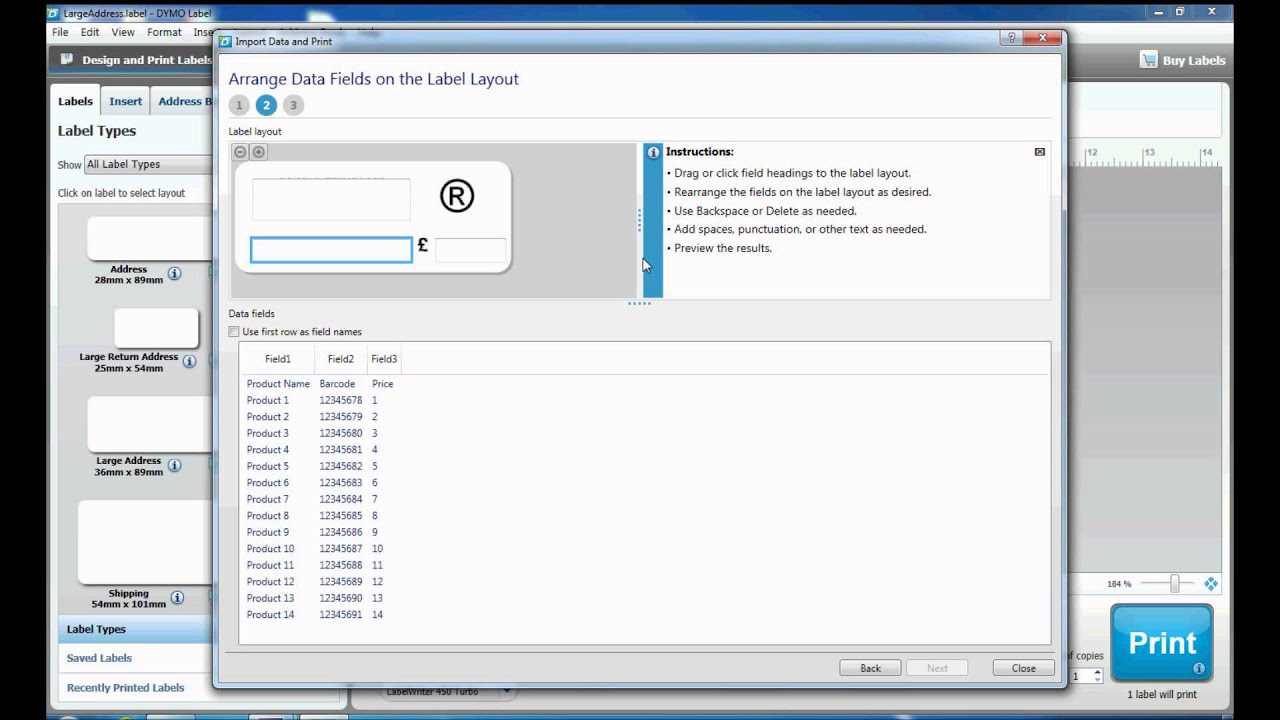Click the info icon on the Print button

pos(1199,668)
